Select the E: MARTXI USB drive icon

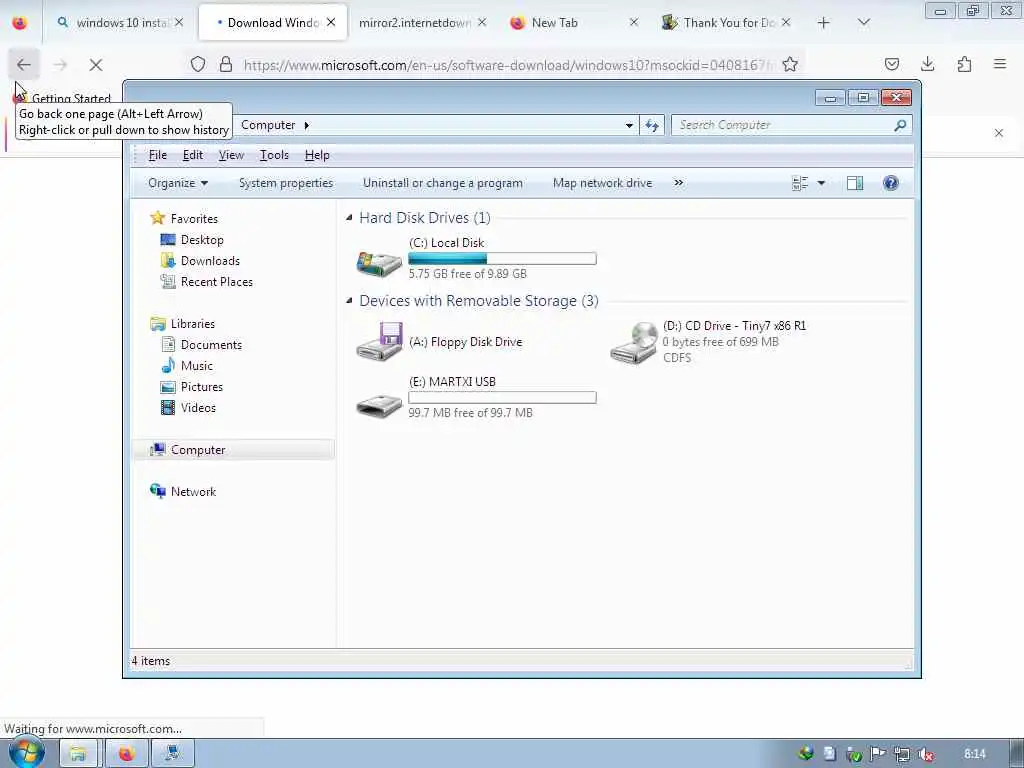[x=379, y=405]
